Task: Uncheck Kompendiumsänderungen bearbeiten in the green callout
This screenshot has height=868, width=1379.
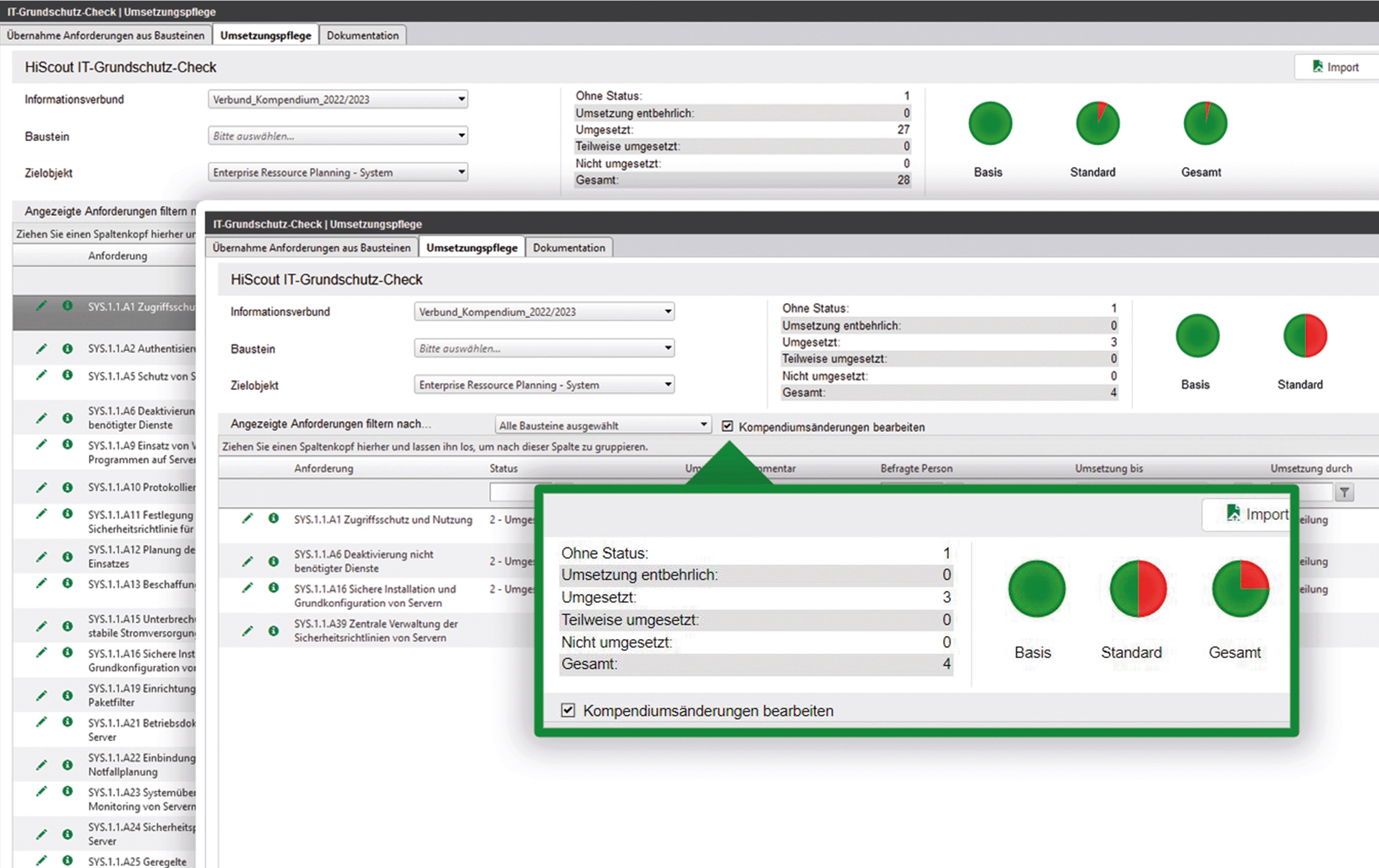Action: [567, 711]
